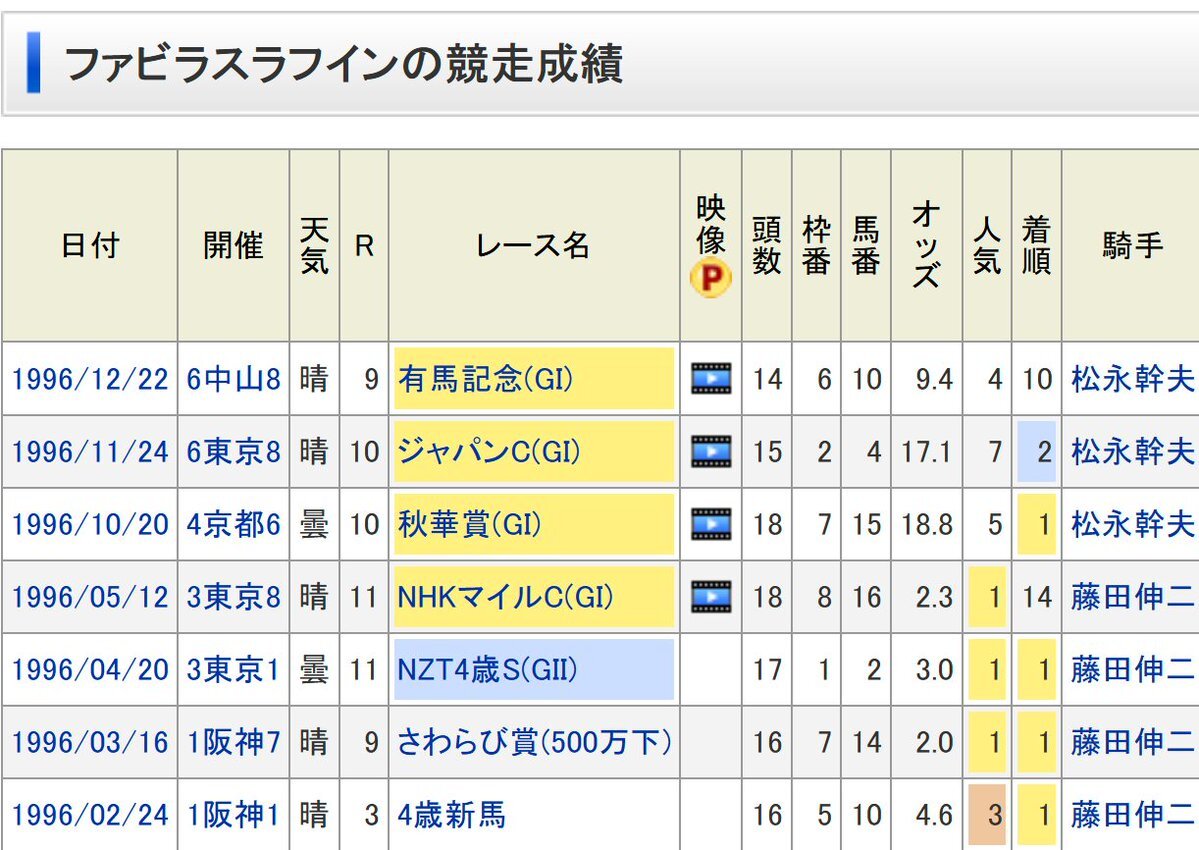
Task: Open the 6中山8 meeting link
Action: click(233, 379)
